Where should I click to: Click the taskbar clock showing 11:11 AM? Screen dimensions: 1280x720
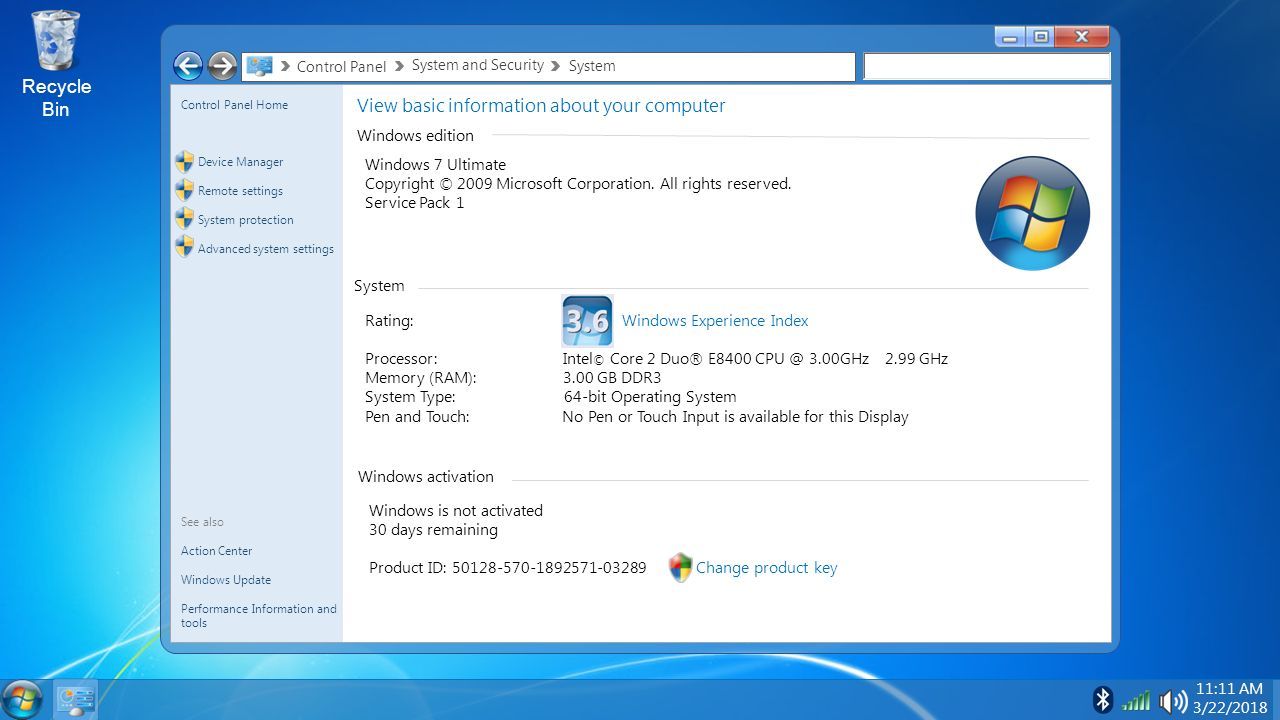(x=1229, y=689)
